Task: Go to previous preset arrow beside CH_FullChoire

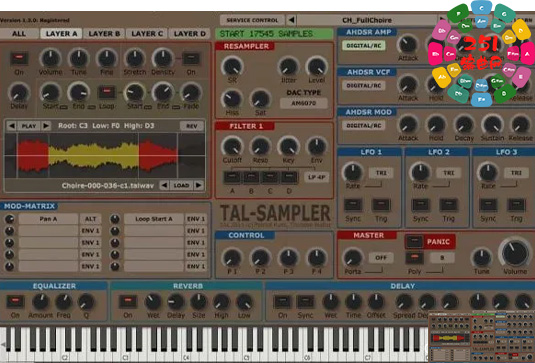Action: 291,20
